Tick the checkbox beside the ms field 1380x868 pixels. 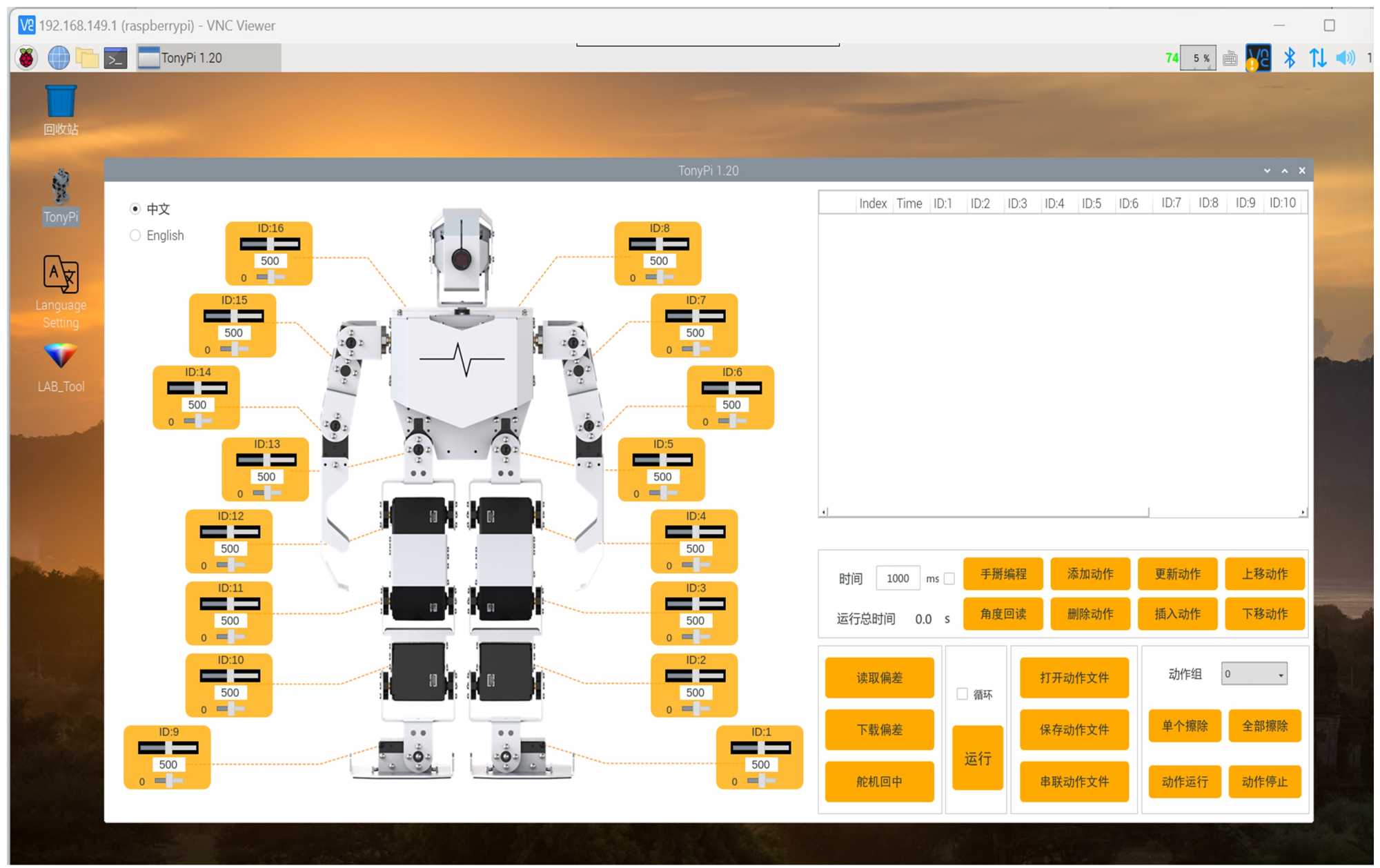[x=949, y=579]
